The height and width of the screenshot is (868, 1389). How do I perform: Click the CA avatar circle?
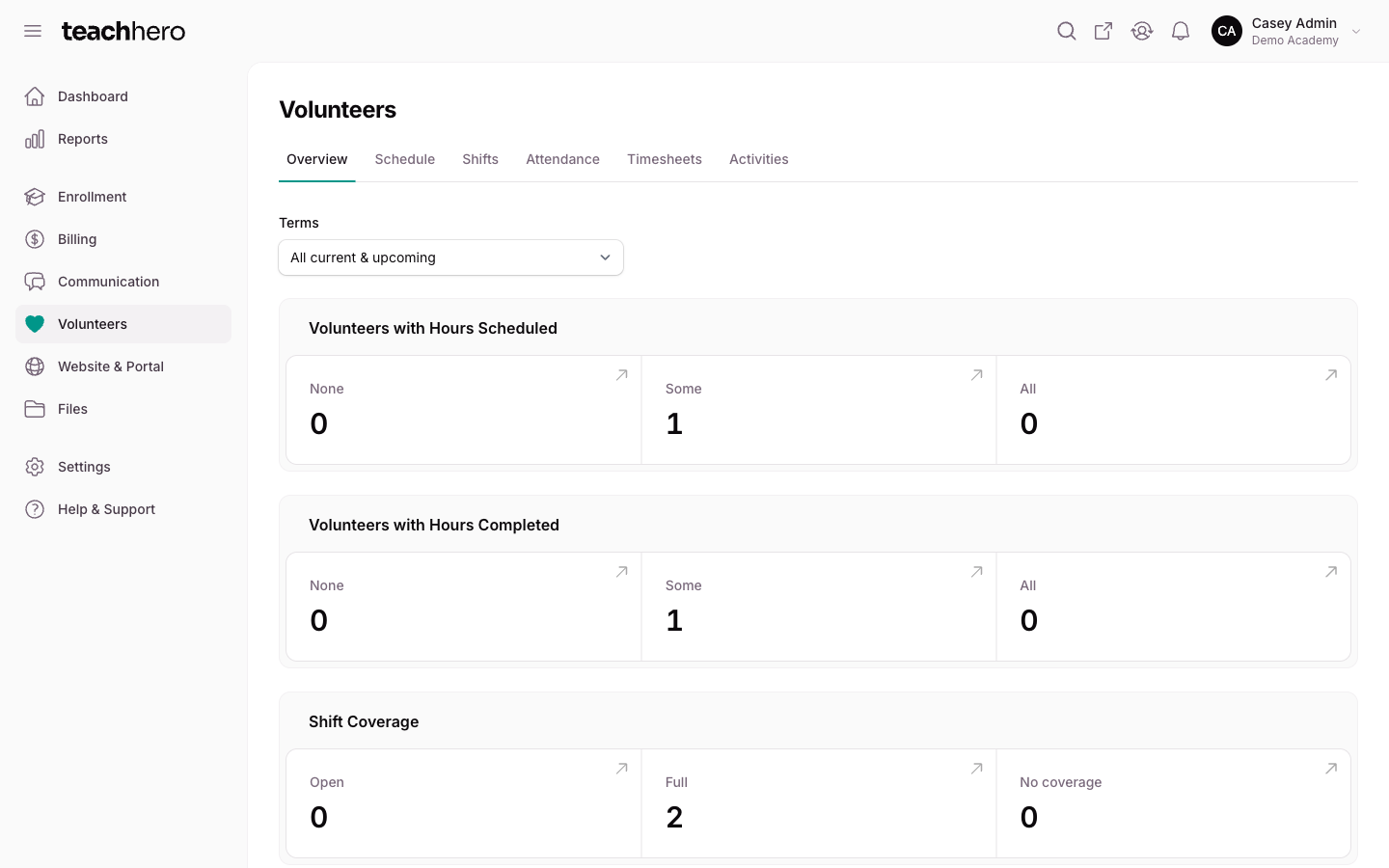click(1227, 31)
